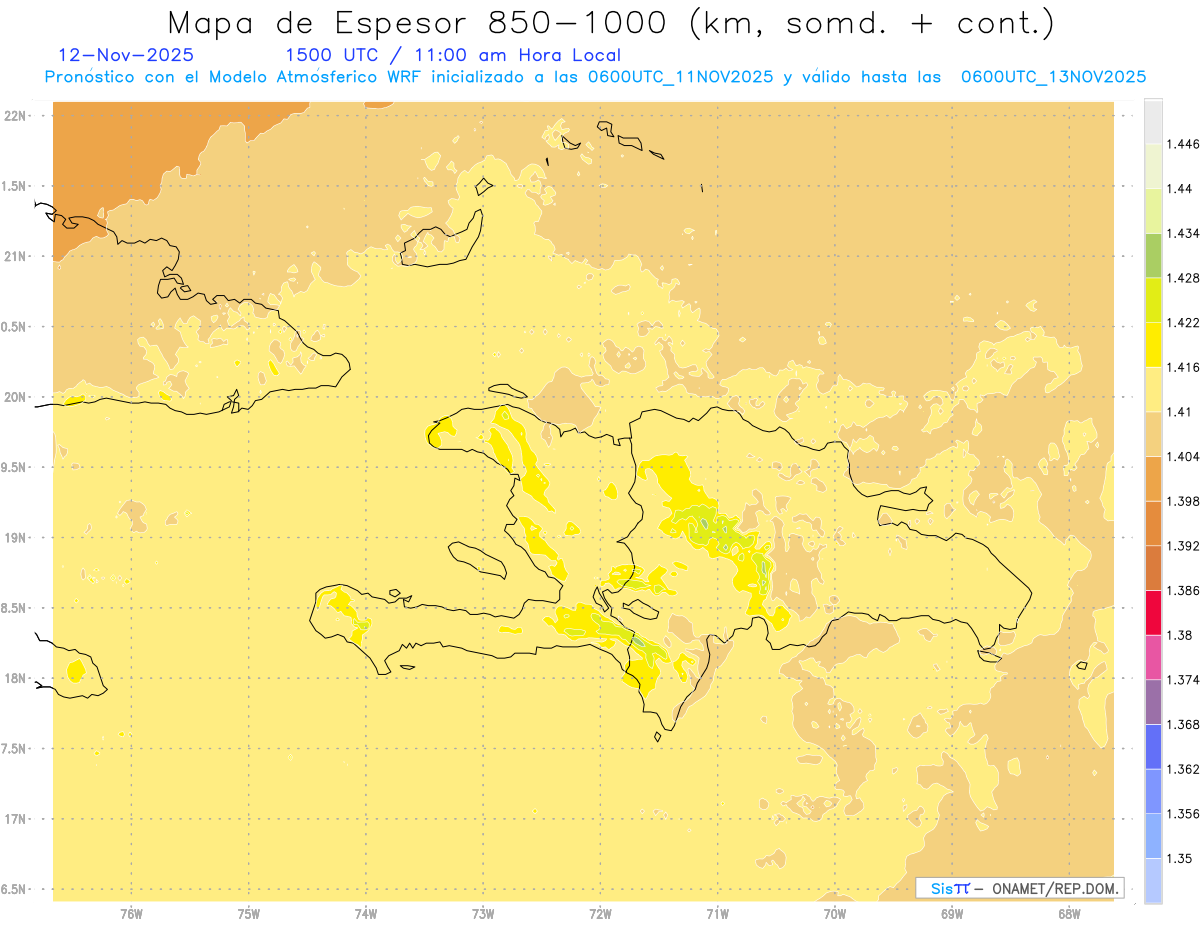
Task: Click the '1.41' legend value
Action: (x=1180, y=412)
